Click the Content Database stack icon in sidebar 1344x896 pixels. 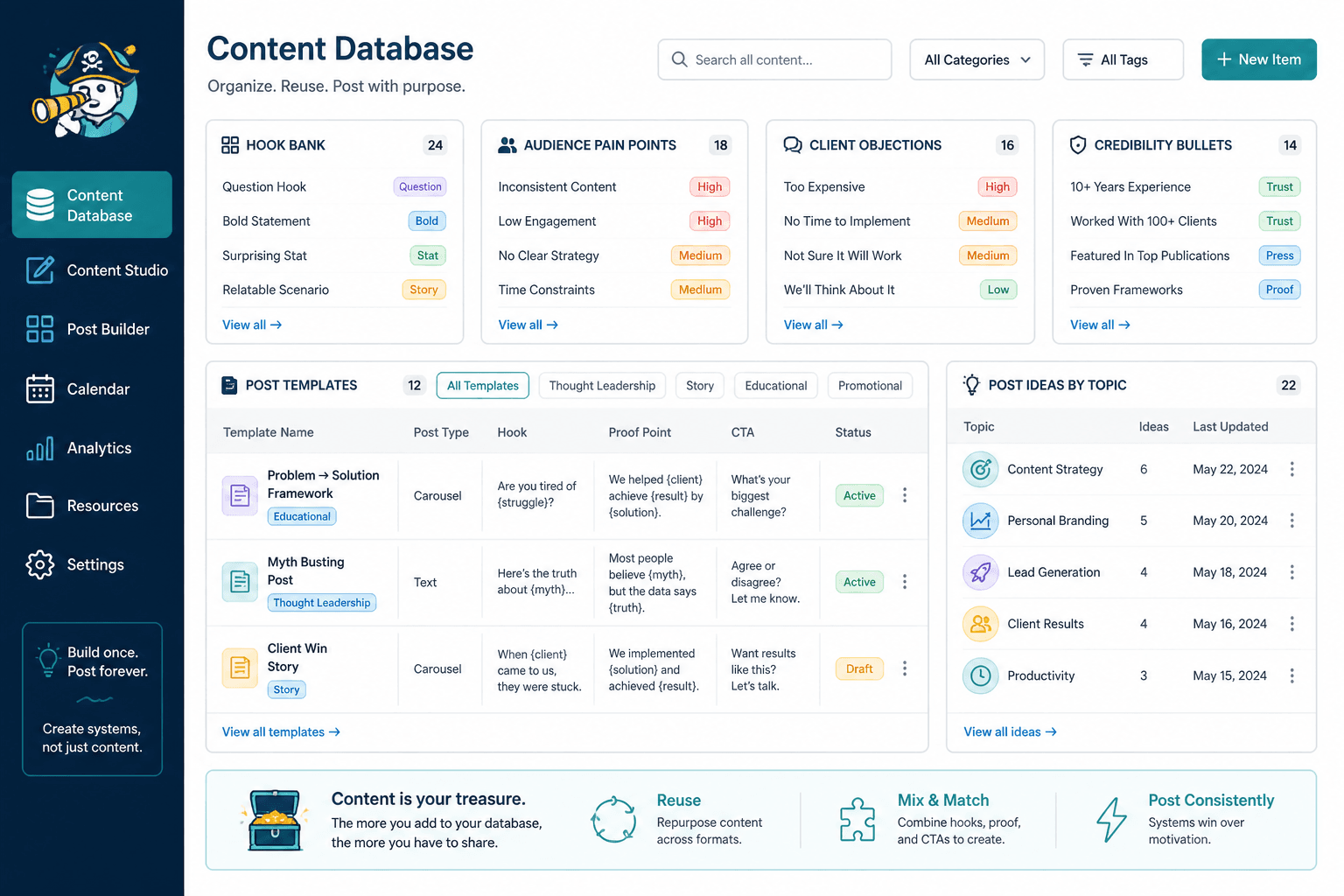click(40, 205)
